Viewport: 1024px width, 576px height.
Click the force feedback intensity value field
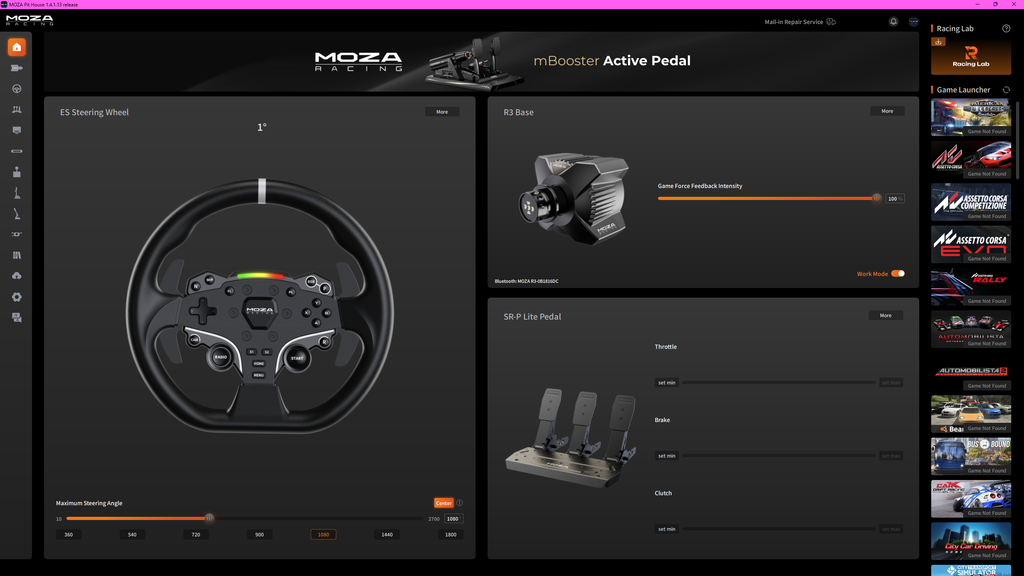click(x=895, y=199)
